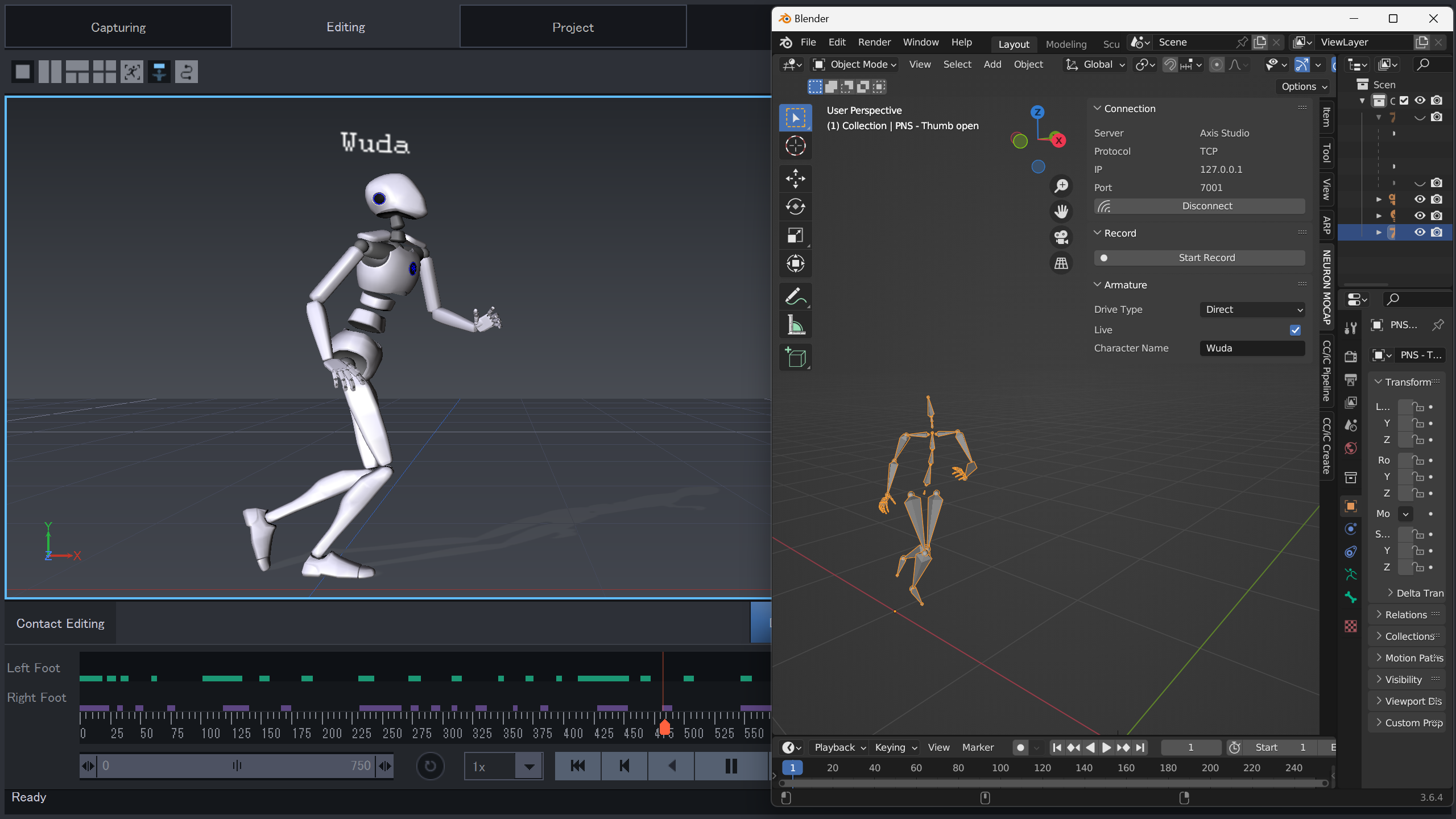Select the Annotate pencil tool
Image resolution: width=1456 pixels, height=819 pixels.
pyautogui.click(x=795, y=296)
